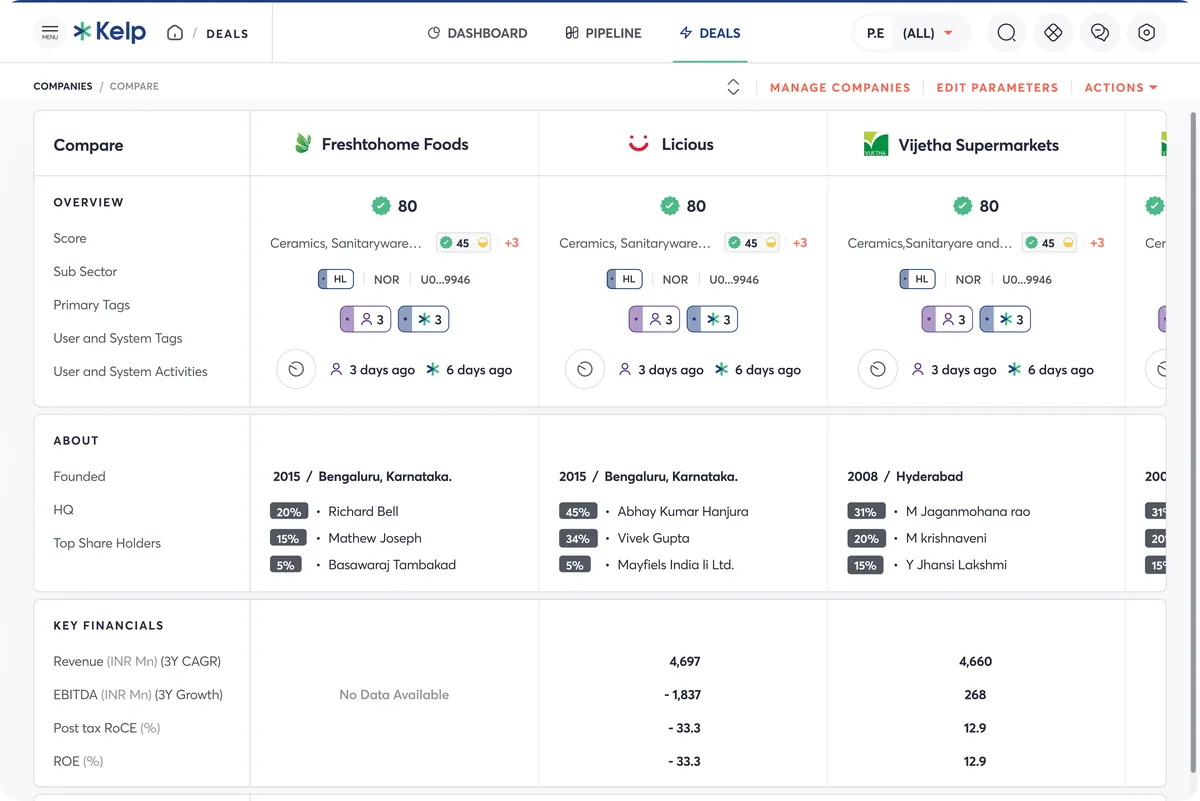Click the Post tax RoCE (%) row label
The height and width of the screenshot is (801, 1200).
[x=107, y=728]
